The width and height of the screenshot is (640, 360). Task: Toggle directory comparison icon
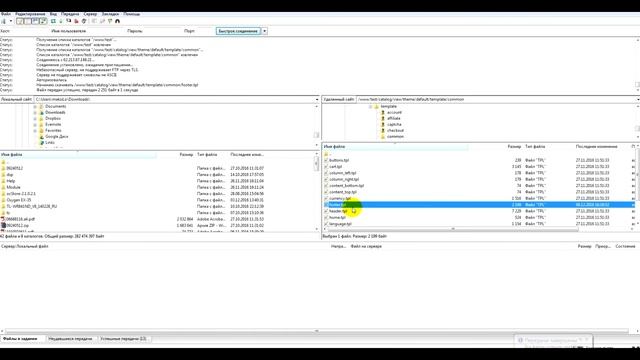pos(102,21)
